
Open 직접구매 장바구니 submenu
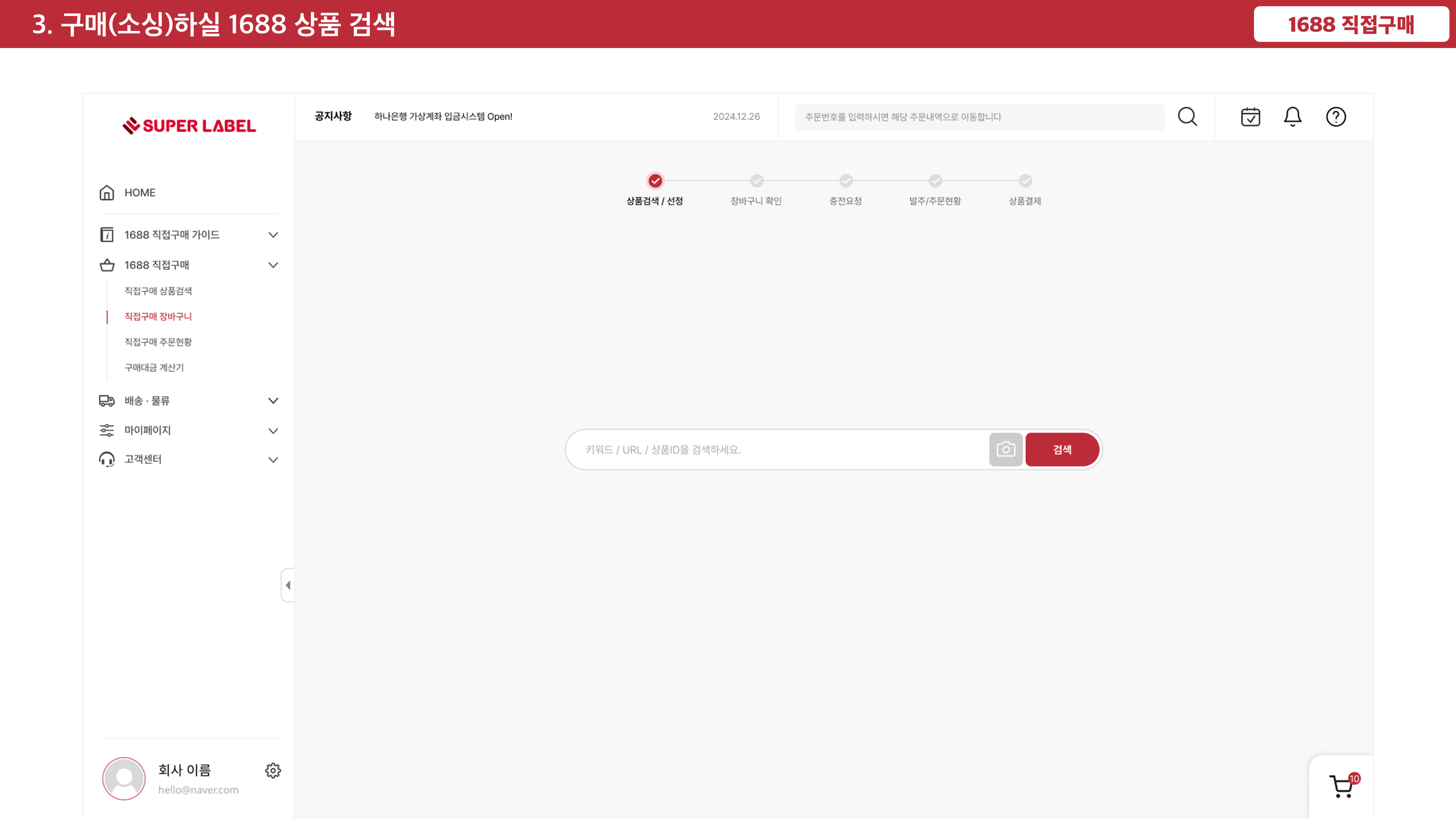158,317
